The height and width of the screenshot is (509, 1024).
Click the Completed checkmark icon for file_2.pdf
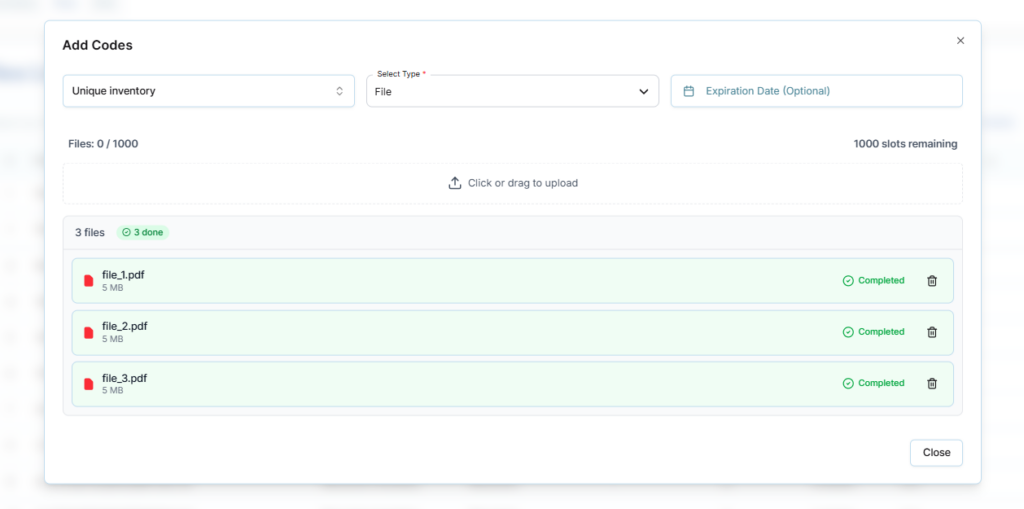(x=848, y=332)
